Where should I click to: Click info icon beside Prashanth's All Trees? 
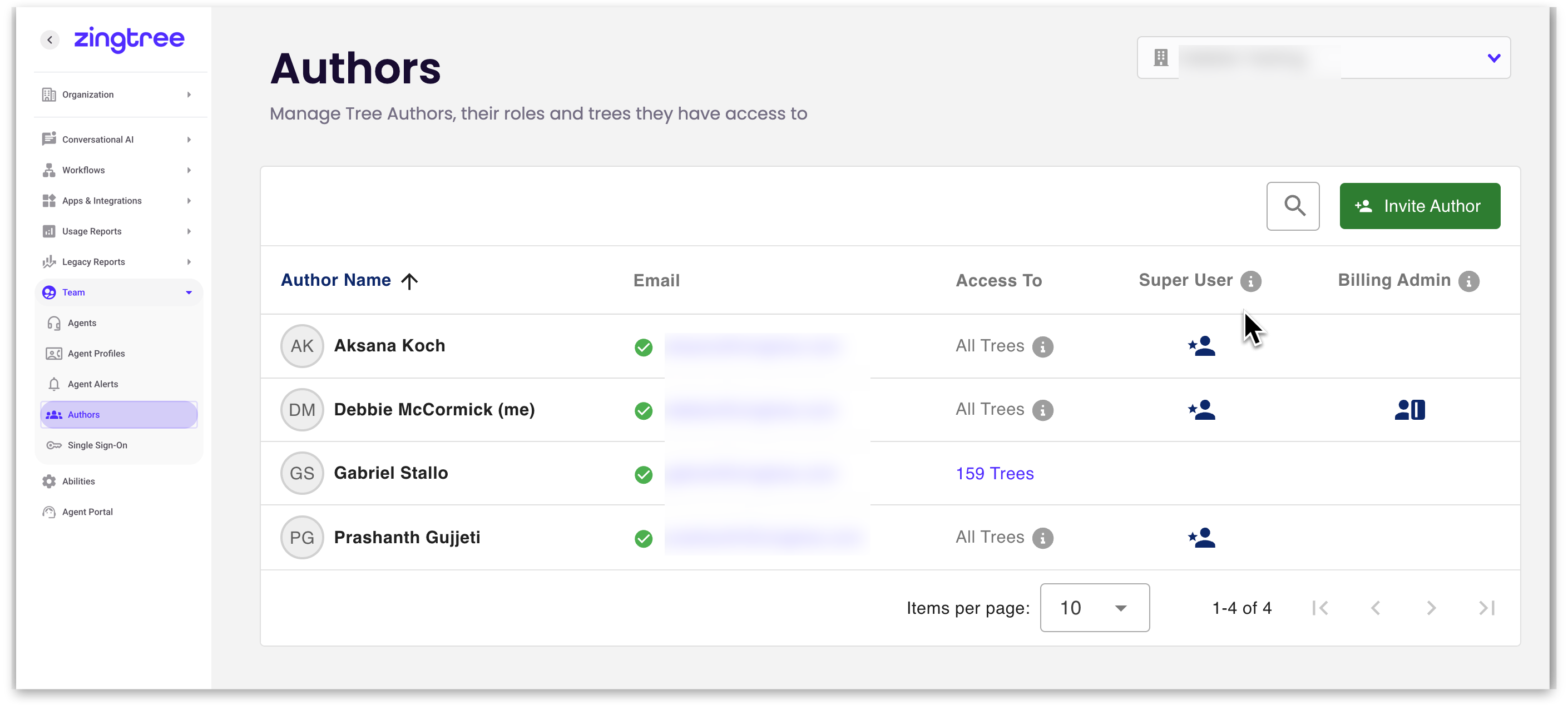[1042, 538]
